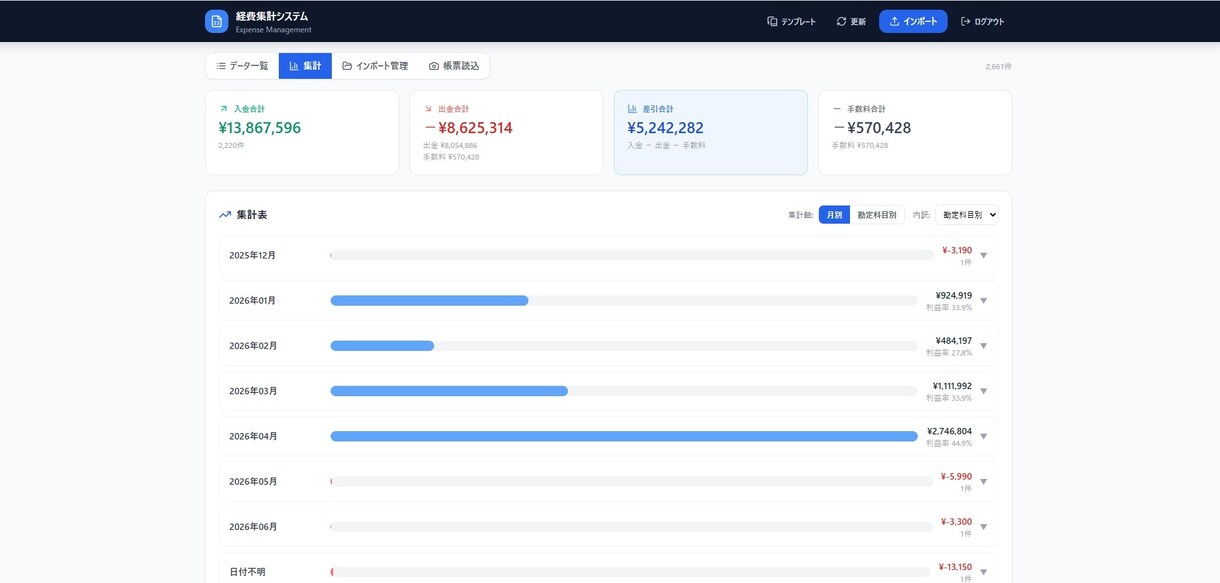Expand the 2026年02月 row
This screenshot has height=583, width=1220.
983,346
